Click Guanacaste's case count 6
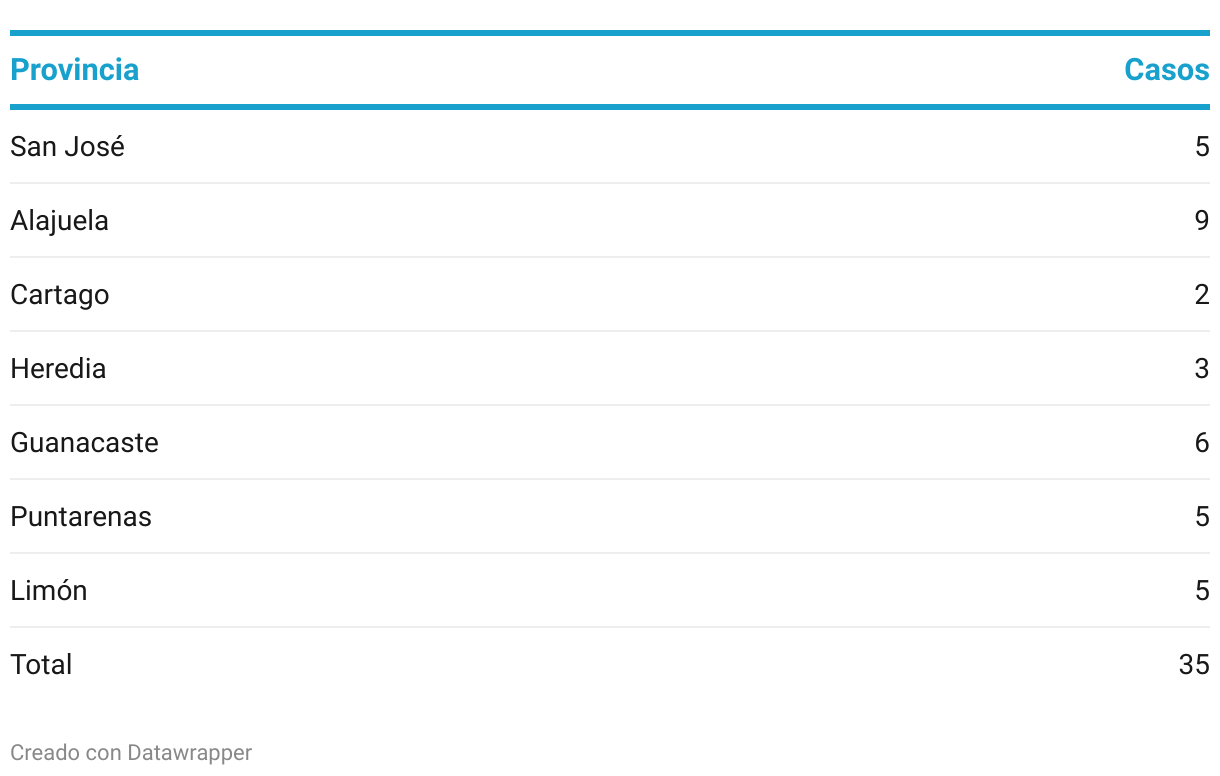This screenshot has height=776, width=1220. coord(1202,443)
